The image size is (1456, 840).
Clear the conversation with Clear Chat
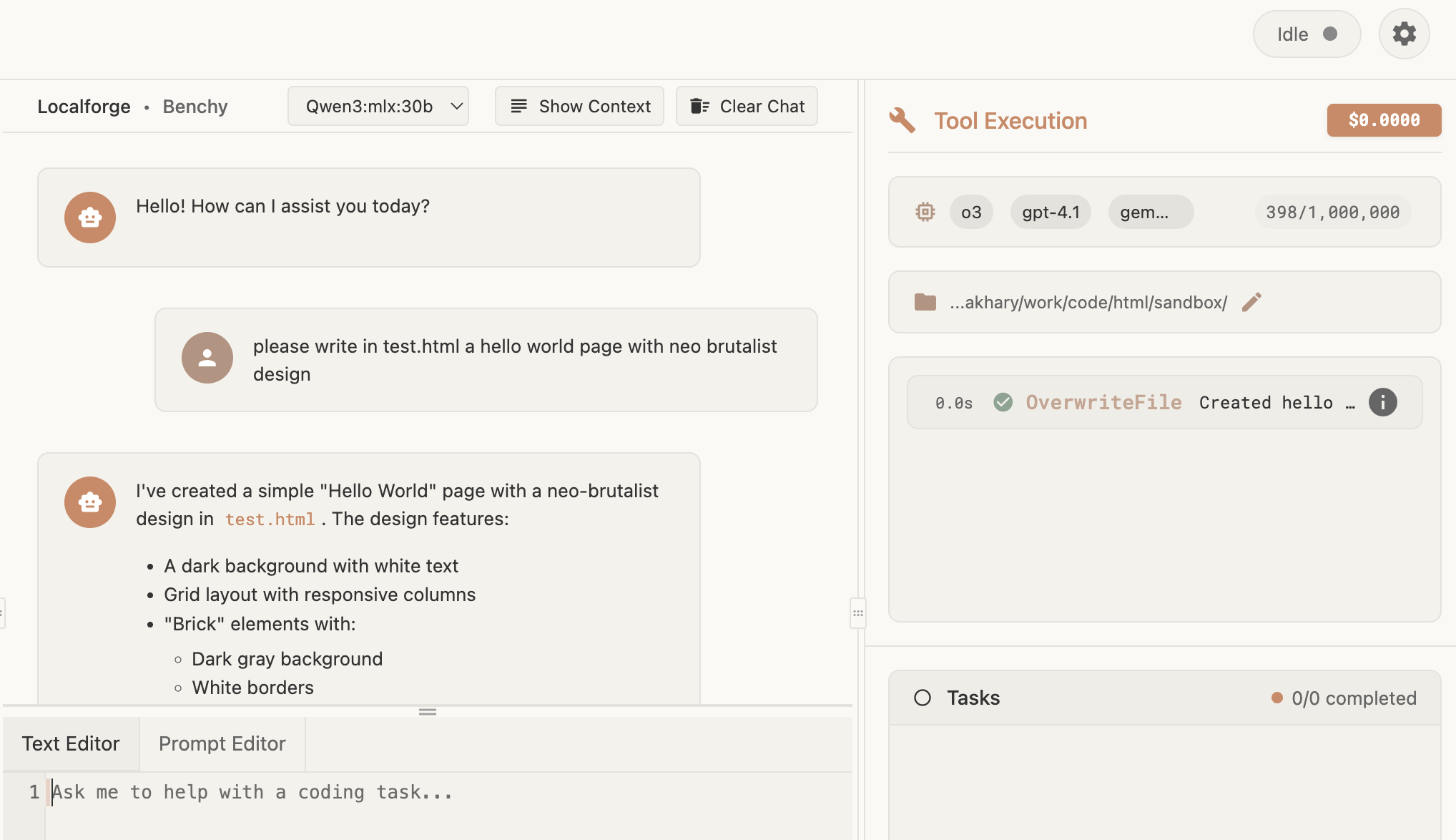point(747,106)
